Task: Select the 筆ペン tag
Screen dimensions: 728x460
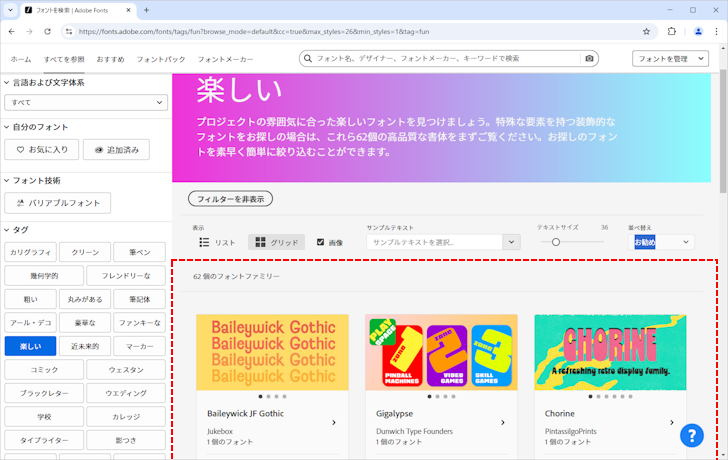Action: pyautogui.click(x=139, y=252)
